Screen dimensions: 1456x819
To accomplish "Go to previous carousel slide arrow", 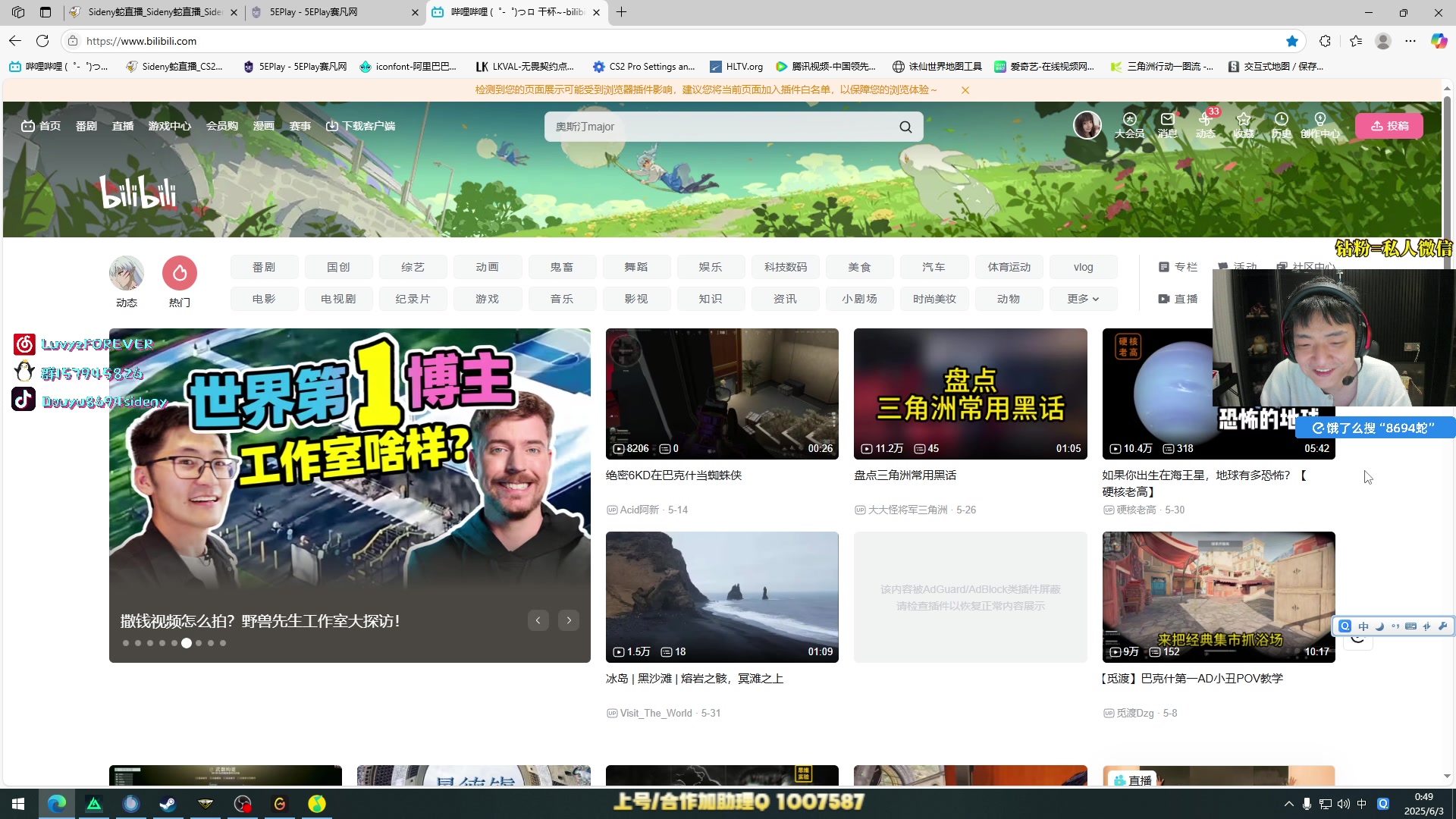I will tap(538, 620).
